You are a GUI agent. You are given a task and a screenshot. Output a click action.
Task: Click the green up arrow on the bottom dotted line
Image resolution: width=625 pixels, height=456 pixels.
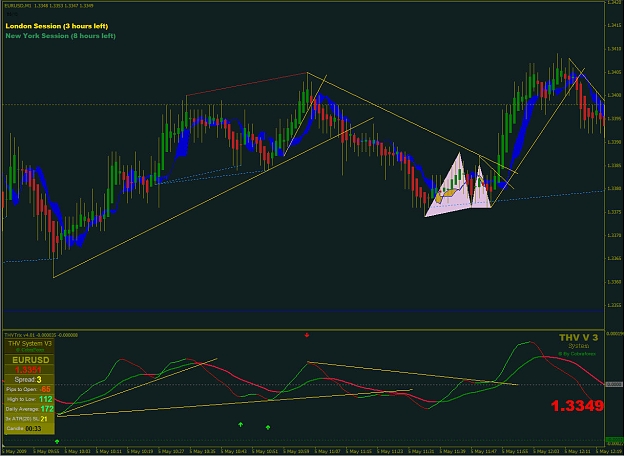(57, 441)
